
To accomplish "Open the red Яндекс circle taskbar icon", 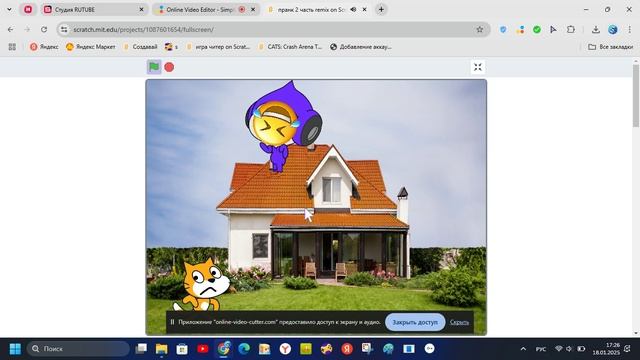I will (x=347, y=349).
